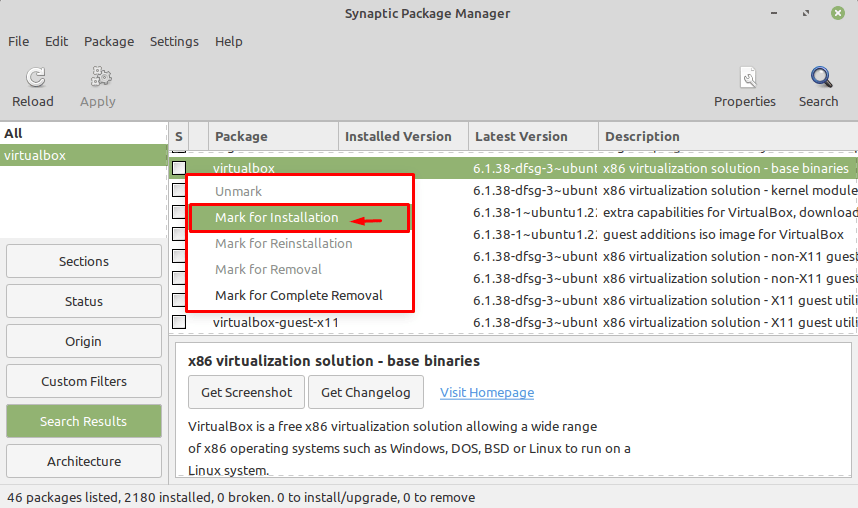The height and width of the screenshot is (508, 858).
Task: Click the Reload toolbar icon
Action: click(x=36, y=77)
